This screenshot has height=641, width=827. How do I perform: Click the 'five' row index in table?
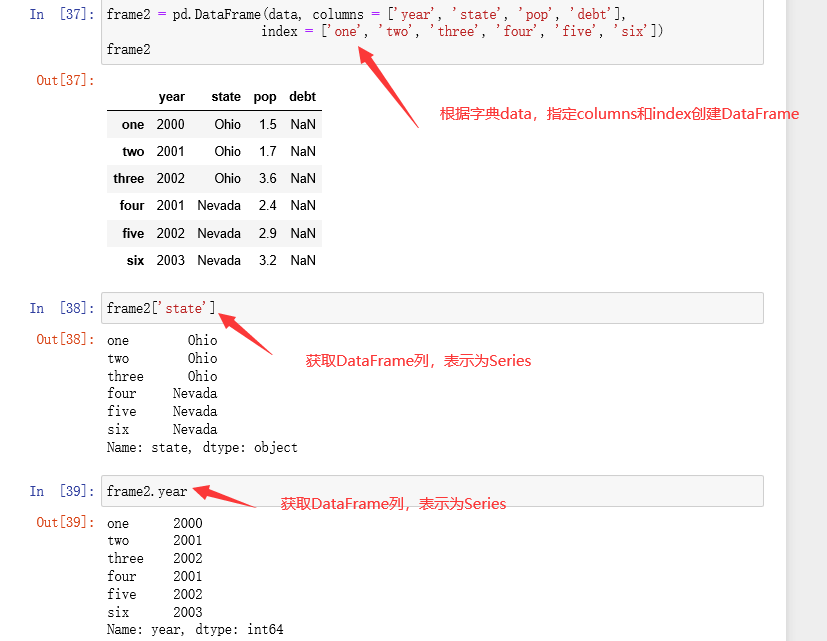[x=133, y=233]
